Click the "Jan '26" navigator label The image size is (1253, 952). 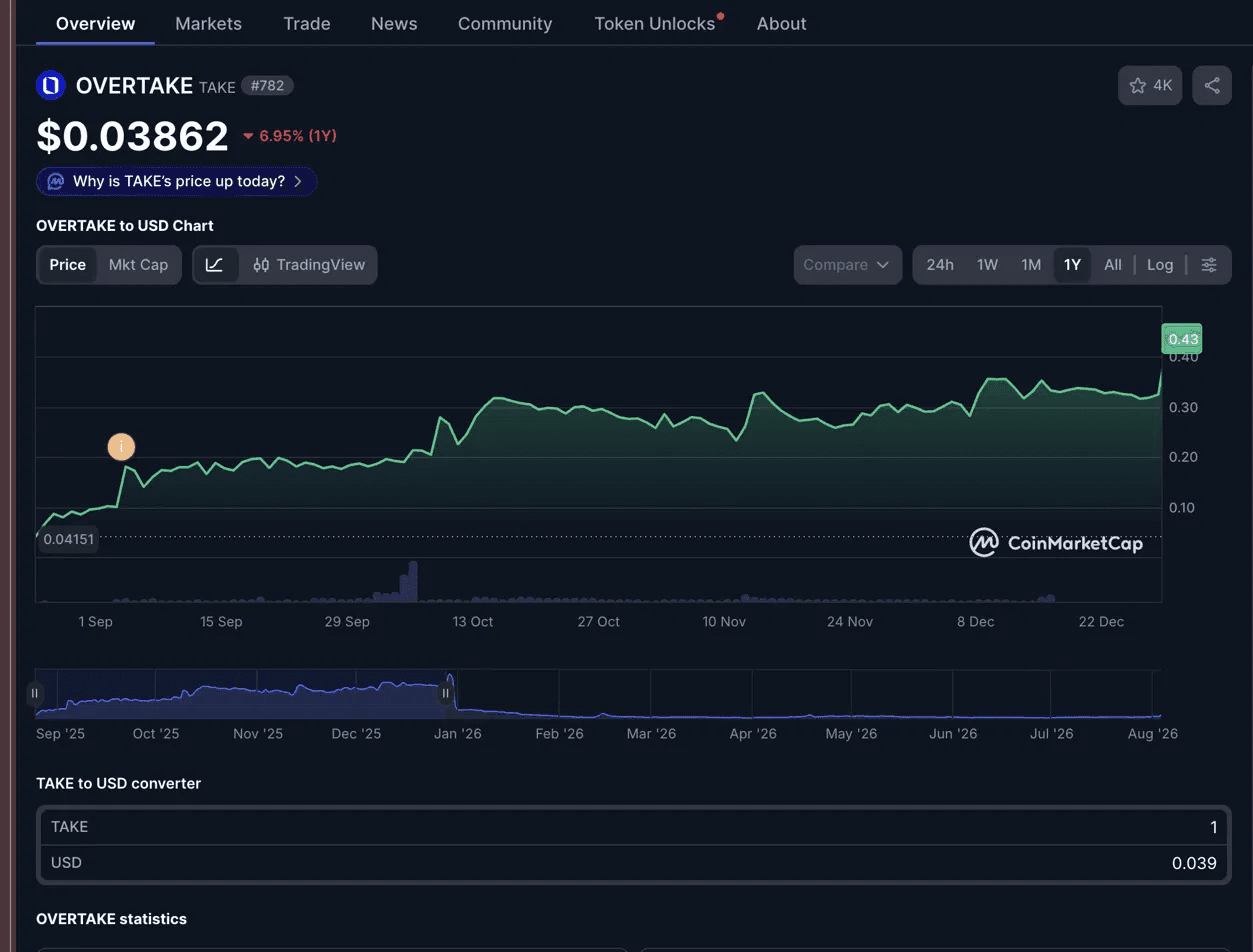click(458, 734)
